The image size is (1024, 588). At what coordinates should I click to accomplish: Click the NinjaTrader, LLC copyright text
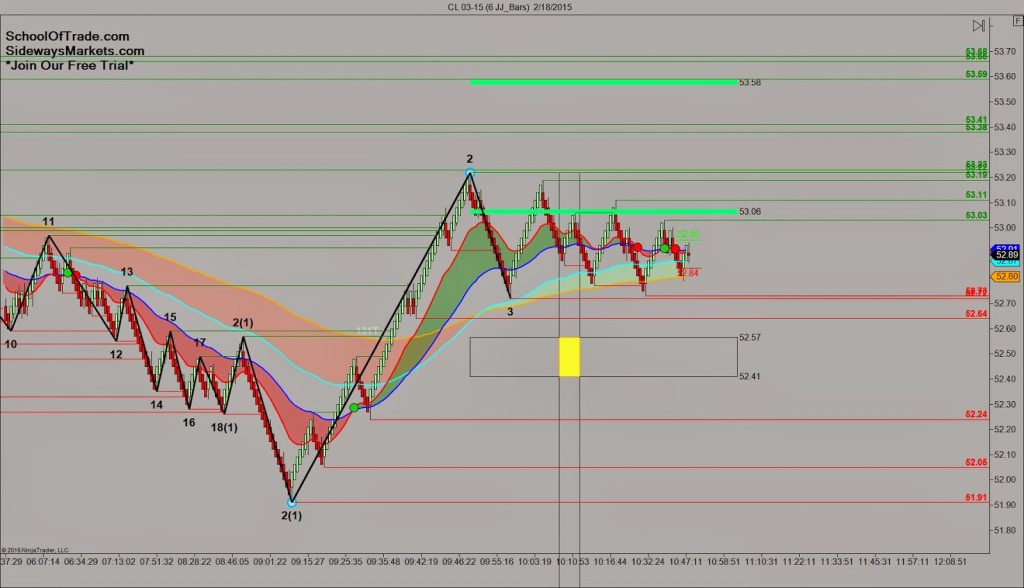click(x=35, y=550)
